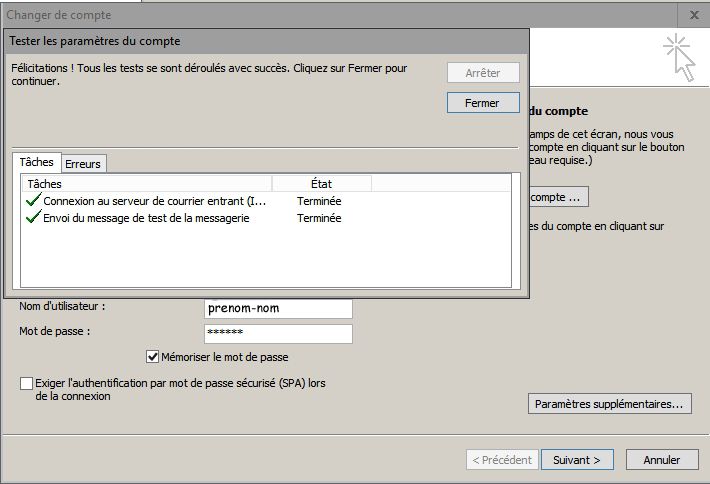Viewport: 710px width, 484px height.
Task: Toggle the Mémoriser le mot de passe checkbox
Action: 153,357
